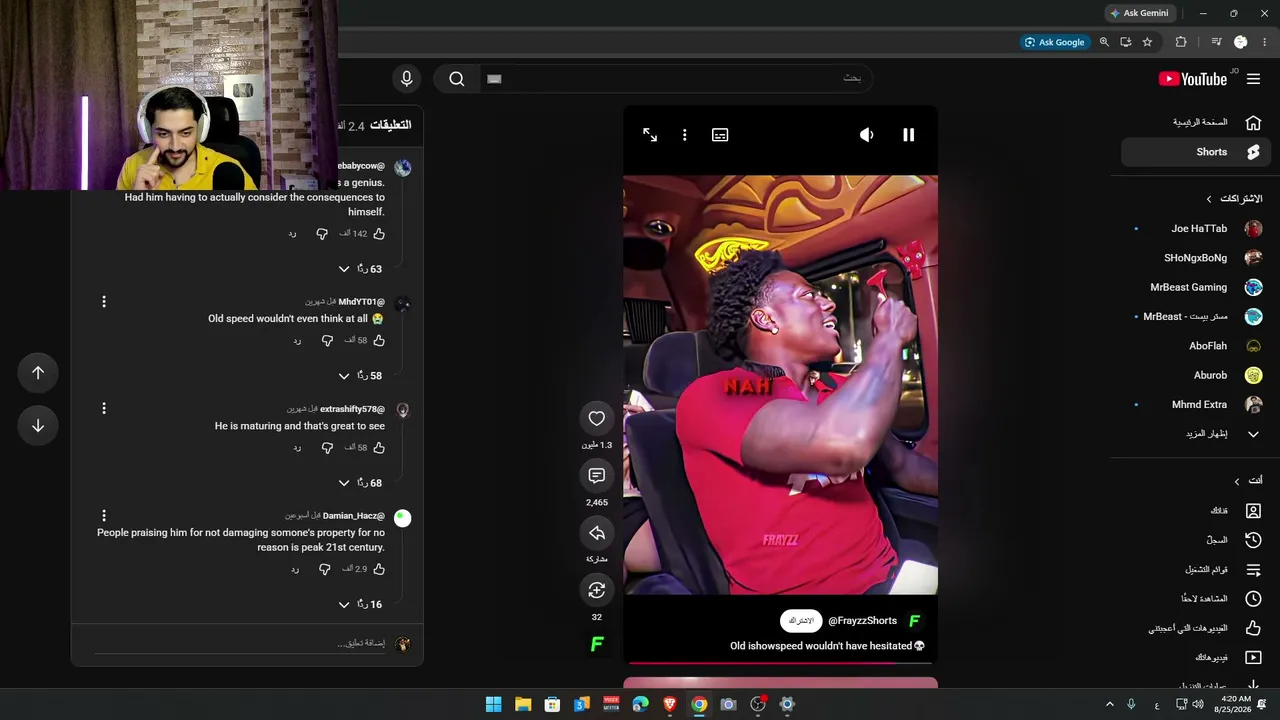Open Liked videos in the sidebar
Viewport: 1280px width, 720px height.
pyautogui.click(x=1196, y=628)
